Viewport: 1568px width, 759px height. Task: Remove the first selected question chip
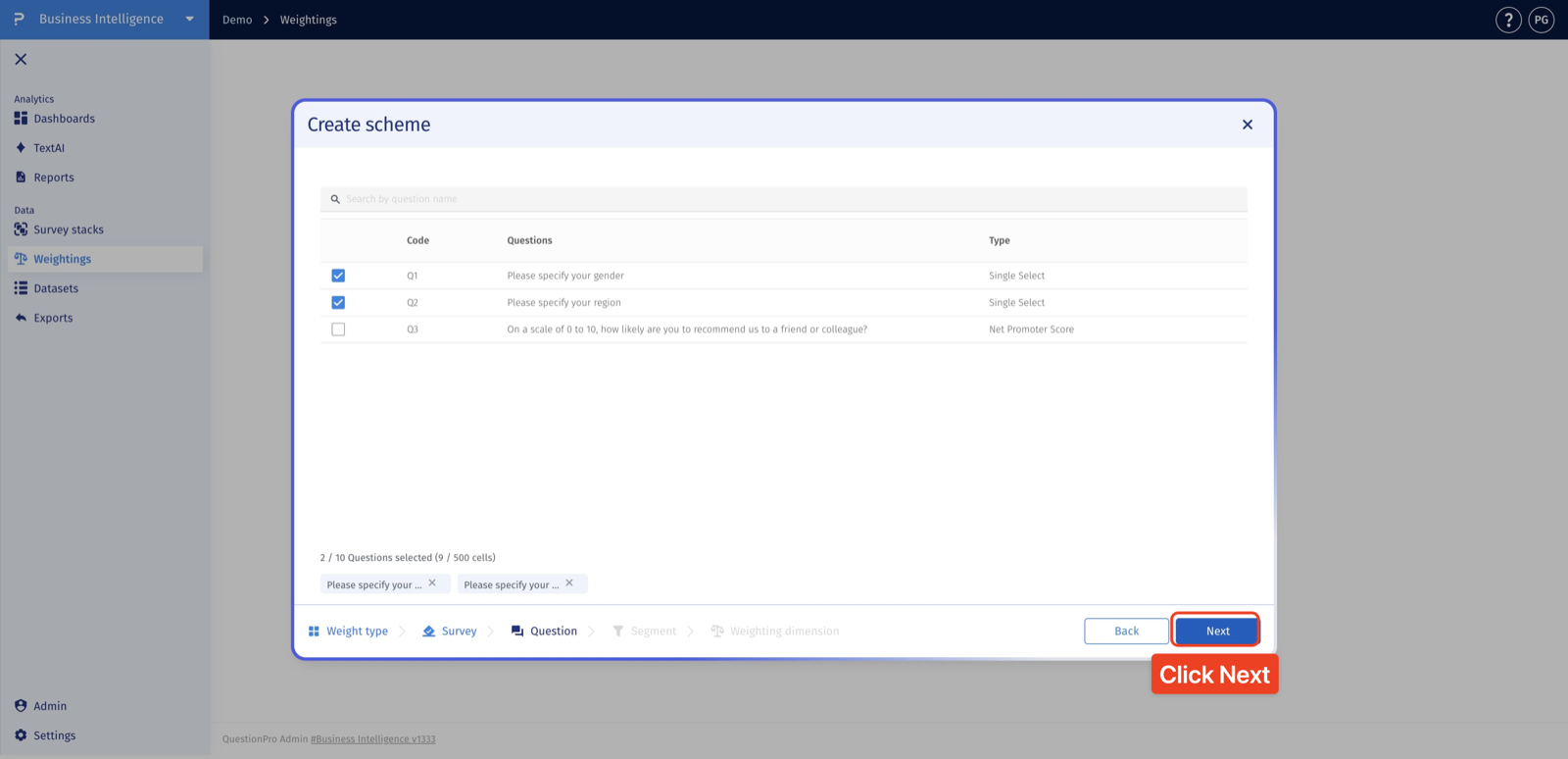click(x=432, y=582)
